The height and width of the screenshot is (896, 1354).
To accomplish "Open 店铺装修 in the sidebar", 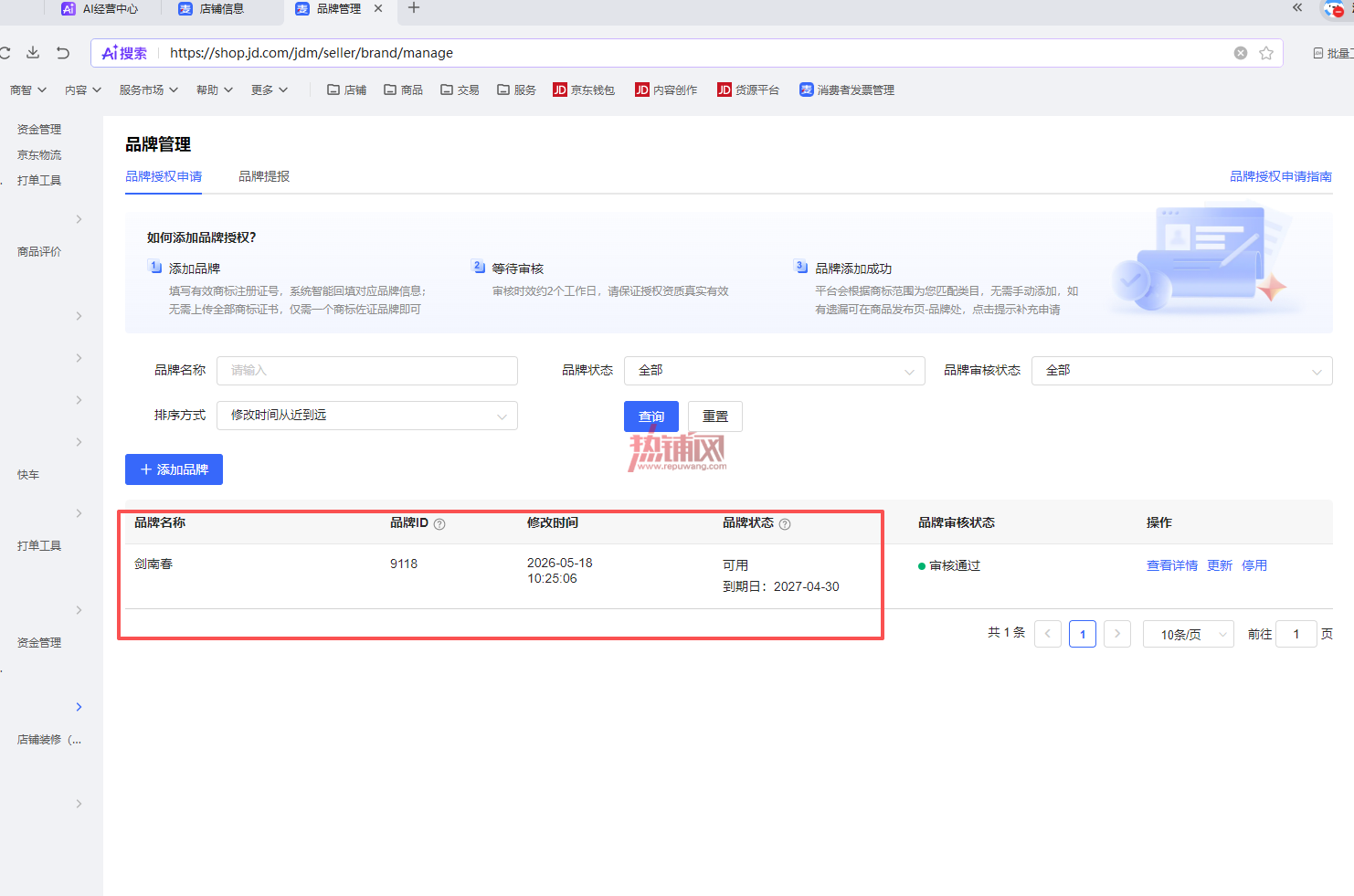I will [x=49, y=740].
